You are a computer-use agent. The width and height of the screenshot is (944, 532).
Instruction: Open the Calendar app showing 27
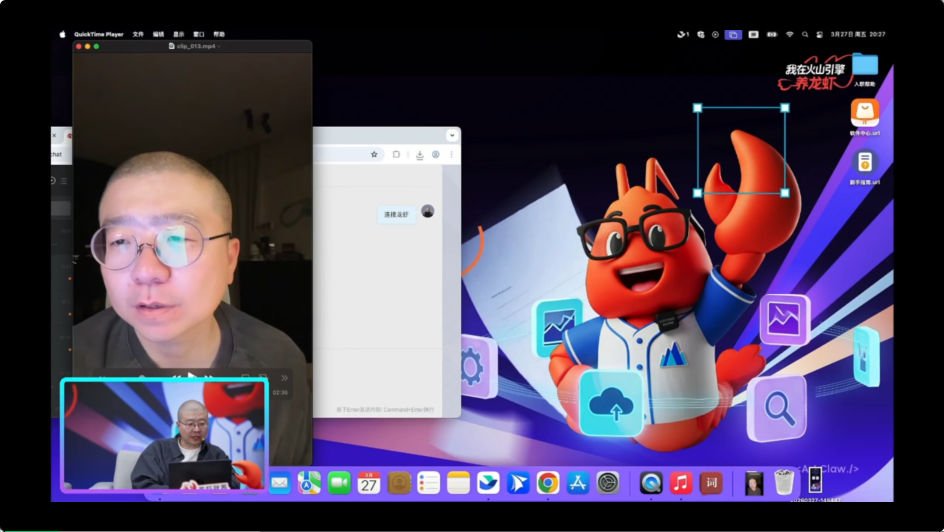[369, 483]
